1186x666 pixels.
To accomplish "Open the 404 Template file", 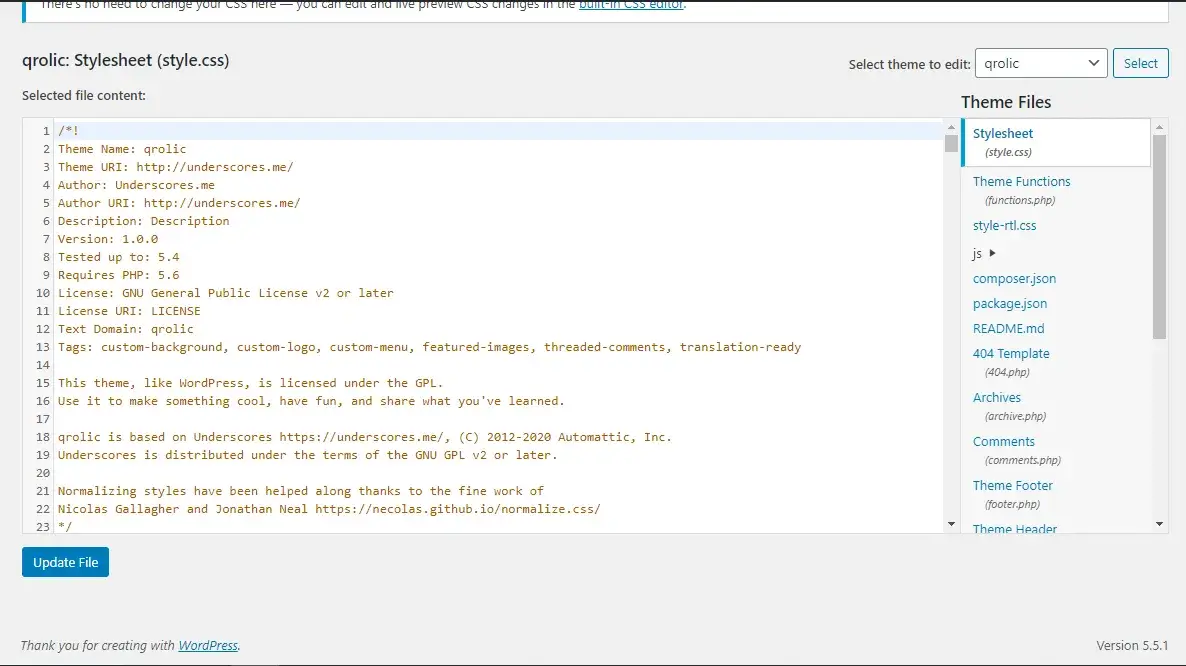I will tap(1011, 353).
